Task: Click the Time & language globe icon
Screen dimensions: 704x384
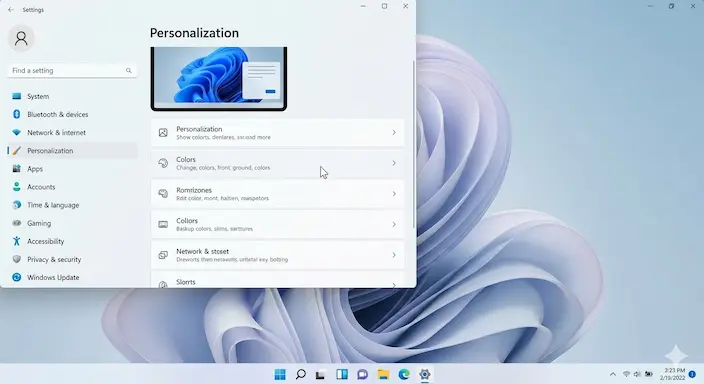Action: pyautogui.click(x=17, y=205)
